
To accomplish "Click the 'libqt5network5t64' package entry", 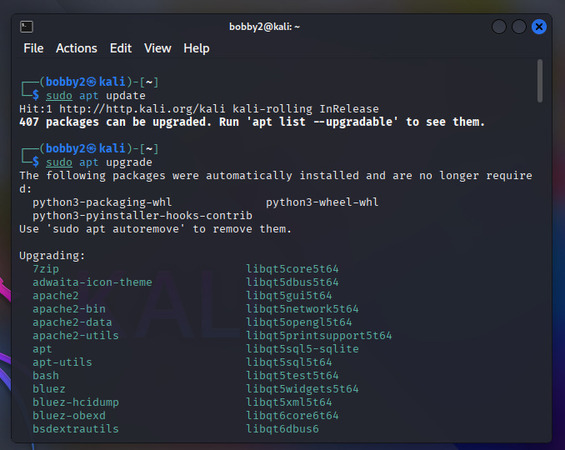I will [302, 309].
